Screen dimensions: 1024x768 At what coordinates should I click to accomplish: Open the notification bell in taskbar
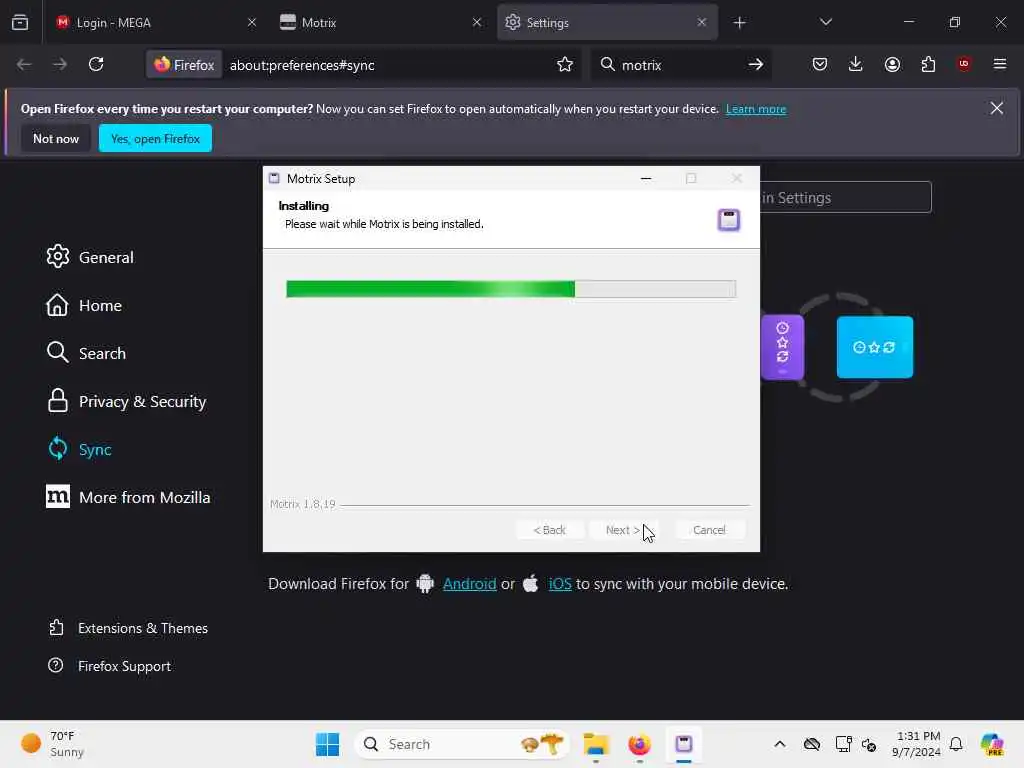pos(956,744)
